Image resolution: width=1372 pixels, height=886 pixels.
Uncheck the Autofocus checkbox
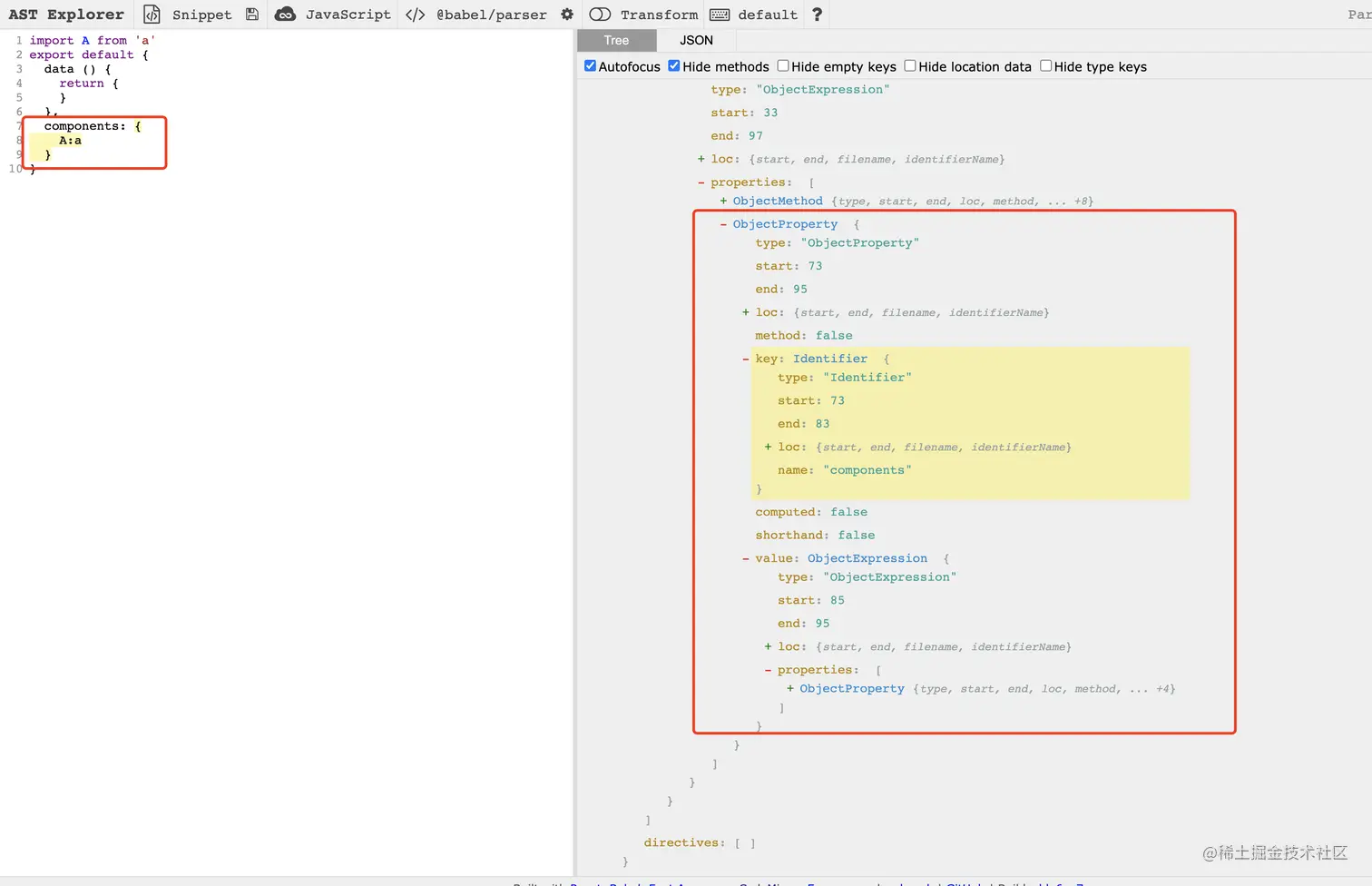tap(590, 66)
